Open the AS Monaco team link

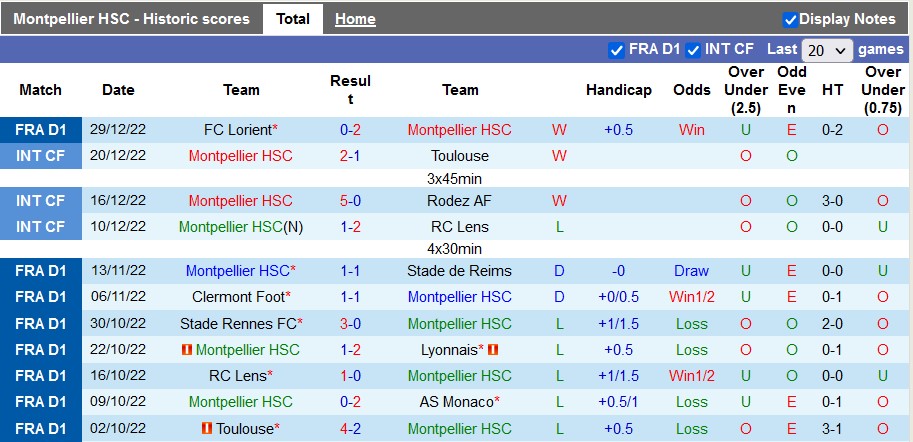pyautogui.click(x=456, y=402)
